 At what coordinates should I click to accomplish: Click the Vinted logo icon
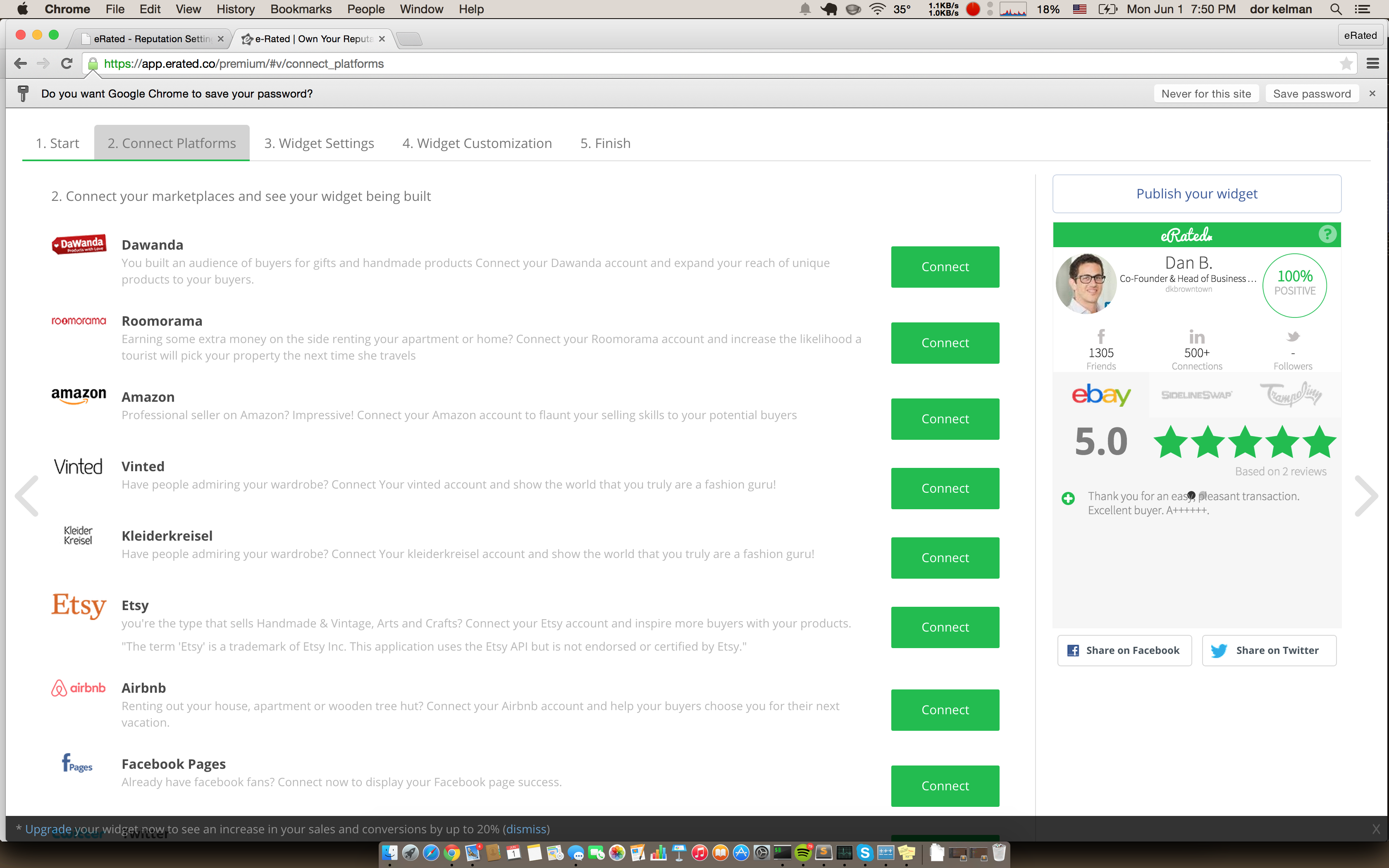point(79,466)
